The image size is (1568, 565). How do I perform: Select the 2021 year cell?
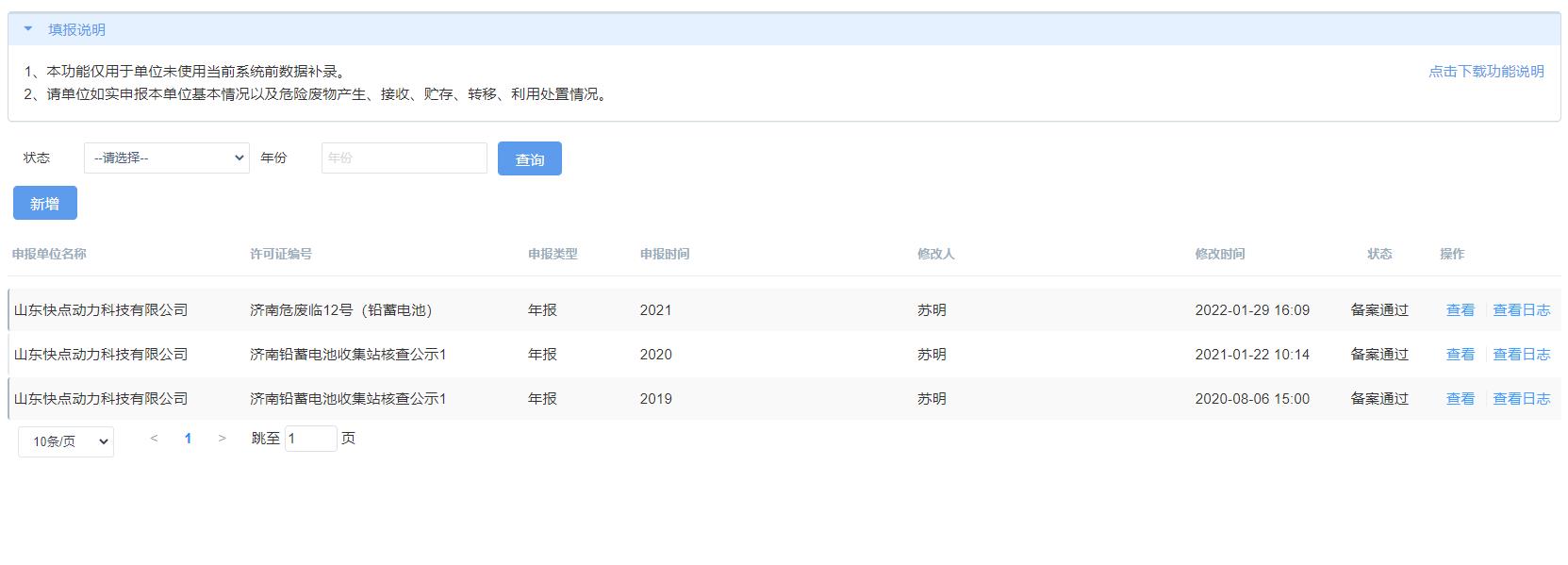click(x=655, y=310)
